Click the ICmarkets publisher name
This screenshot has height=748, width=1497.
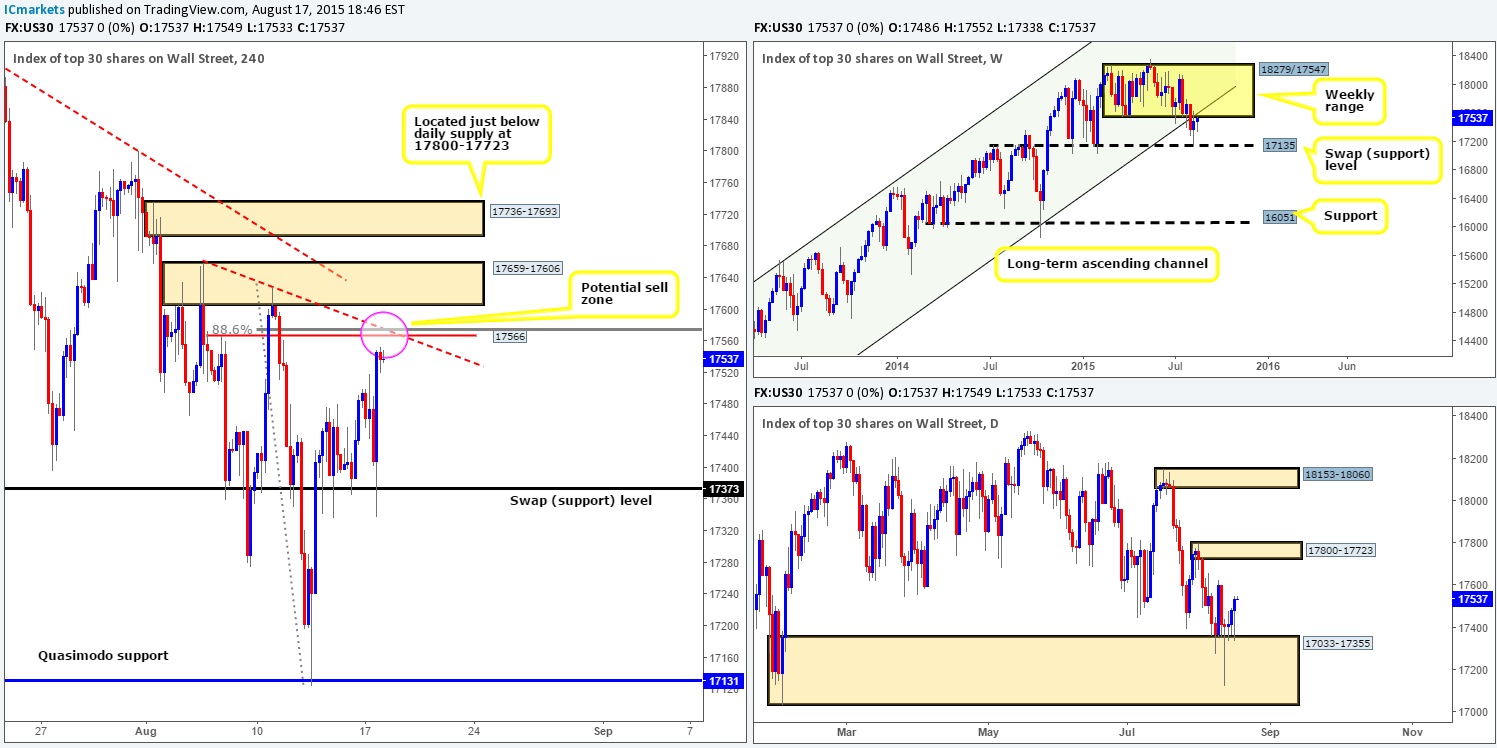(x=31, y=9)
